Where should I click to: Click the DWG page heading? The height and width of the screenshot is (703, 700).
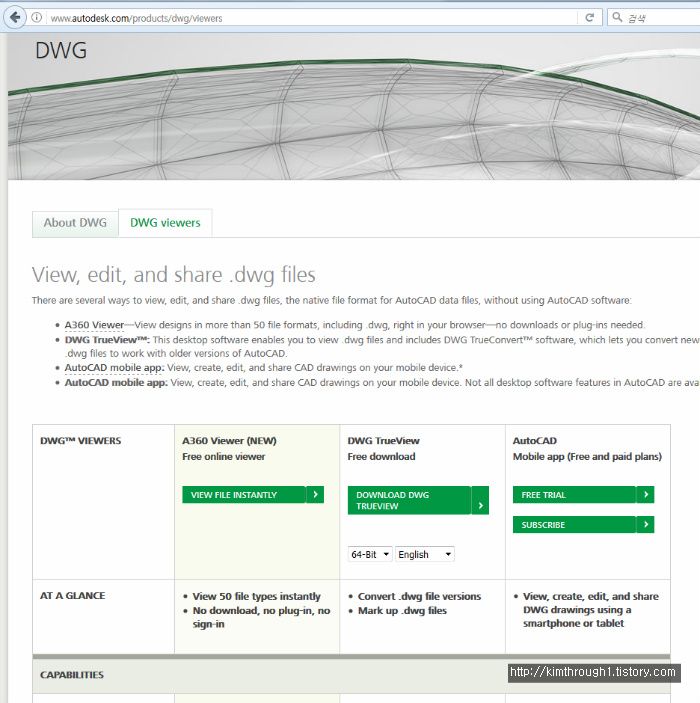click(61, 50)
